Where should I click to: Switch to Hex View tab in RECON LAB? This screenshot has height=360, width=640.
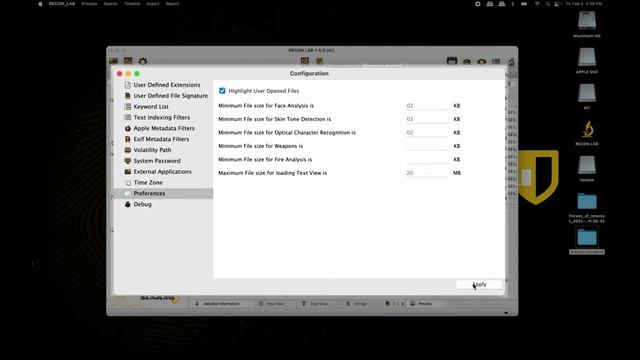[271, 304]
